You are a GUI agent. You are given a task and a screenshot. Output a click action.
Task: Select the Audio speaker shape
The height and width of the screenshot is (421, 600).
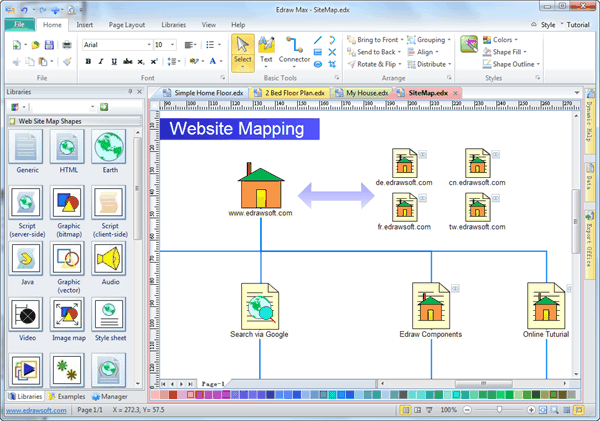tap(109, 258)
